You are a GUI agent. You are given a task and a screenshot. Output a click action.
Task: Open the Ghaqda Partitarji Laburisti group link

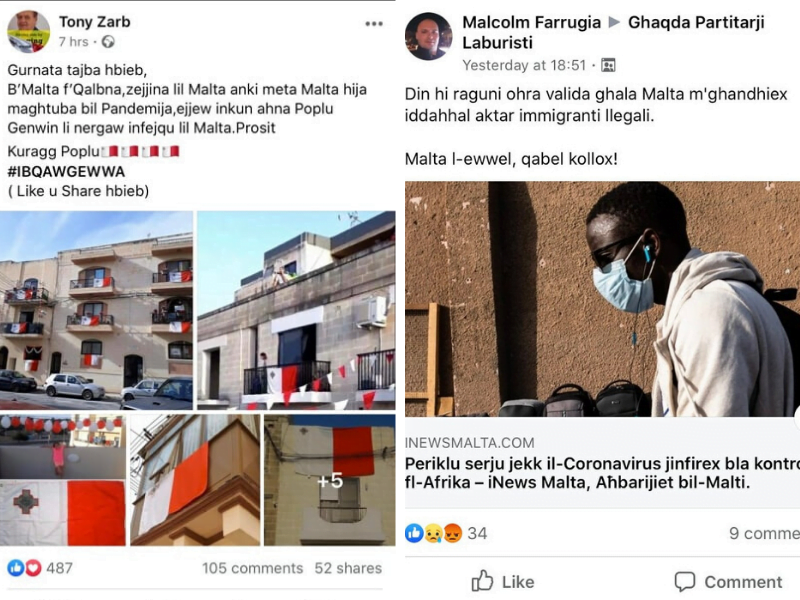click(613, 32)
